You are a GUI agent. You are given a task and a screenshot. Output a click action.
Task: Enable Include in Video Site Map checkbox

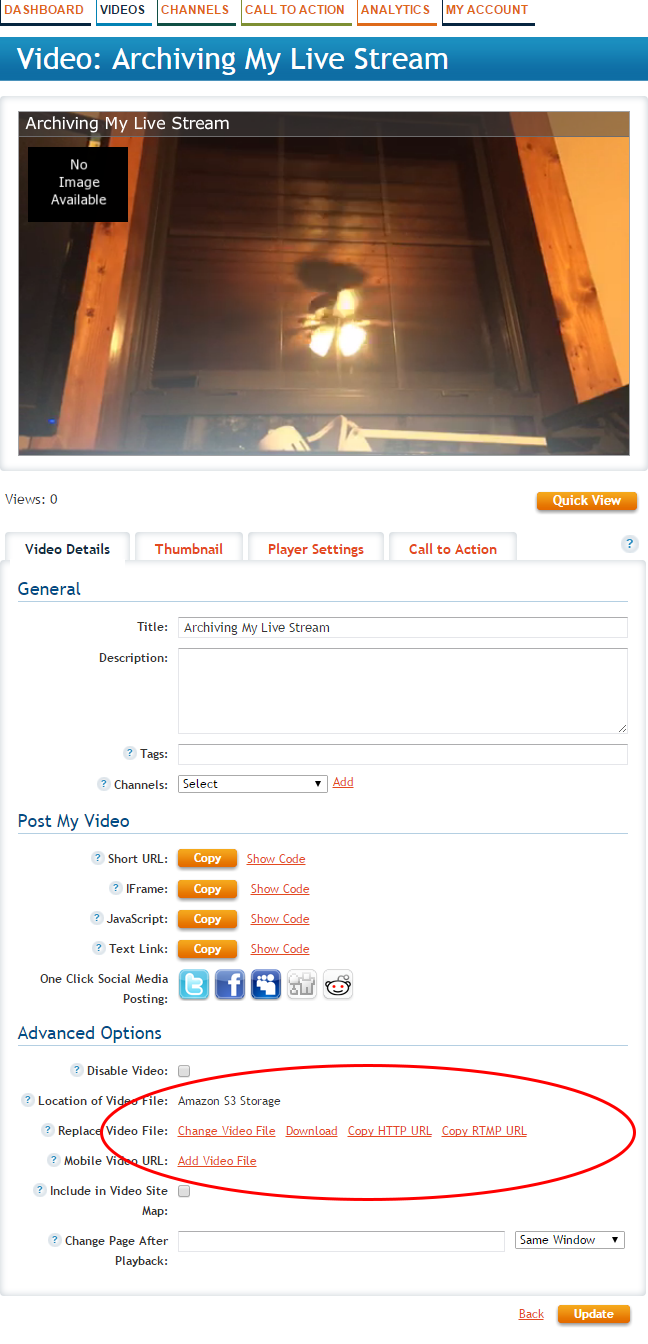tap(184, 1191)
